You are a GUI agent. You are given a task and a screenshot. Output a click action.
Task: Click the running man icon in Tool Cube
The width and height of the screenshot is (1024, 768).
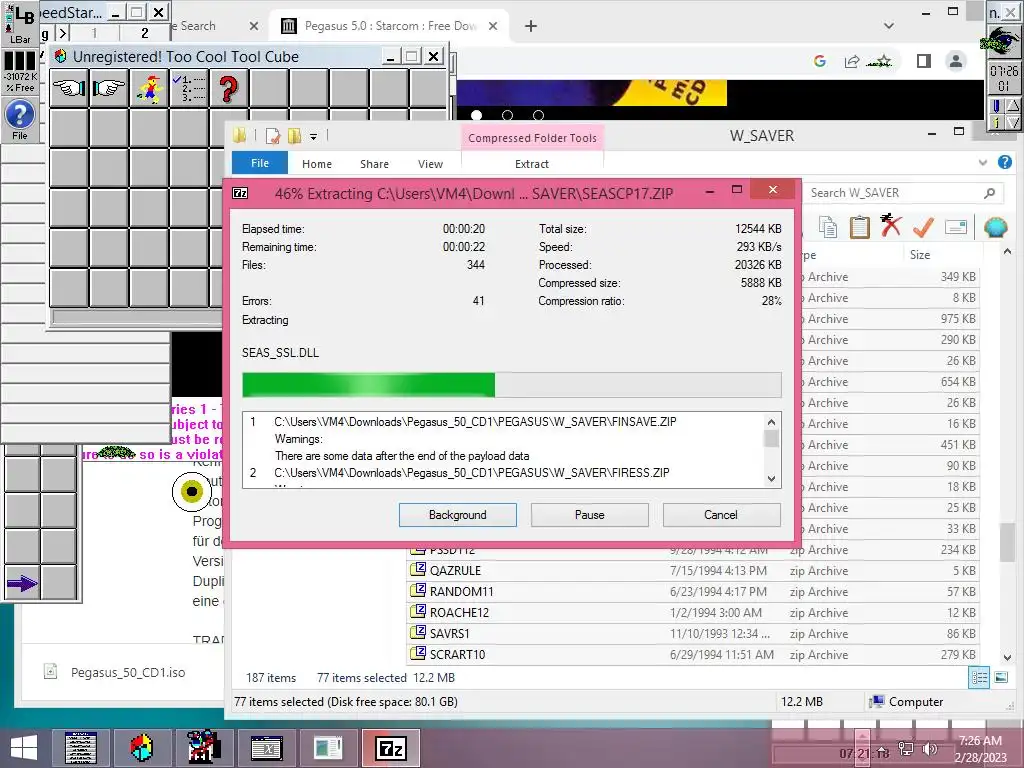(150, 88)
